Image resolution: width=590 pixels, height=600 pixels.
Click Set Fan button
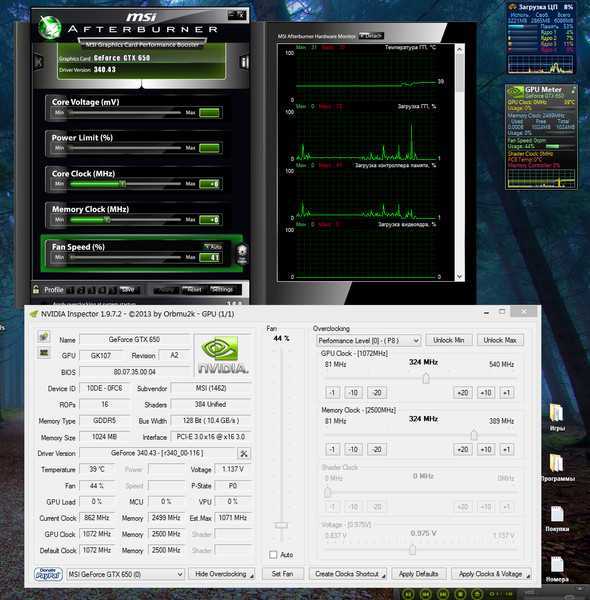coord(283,574)
